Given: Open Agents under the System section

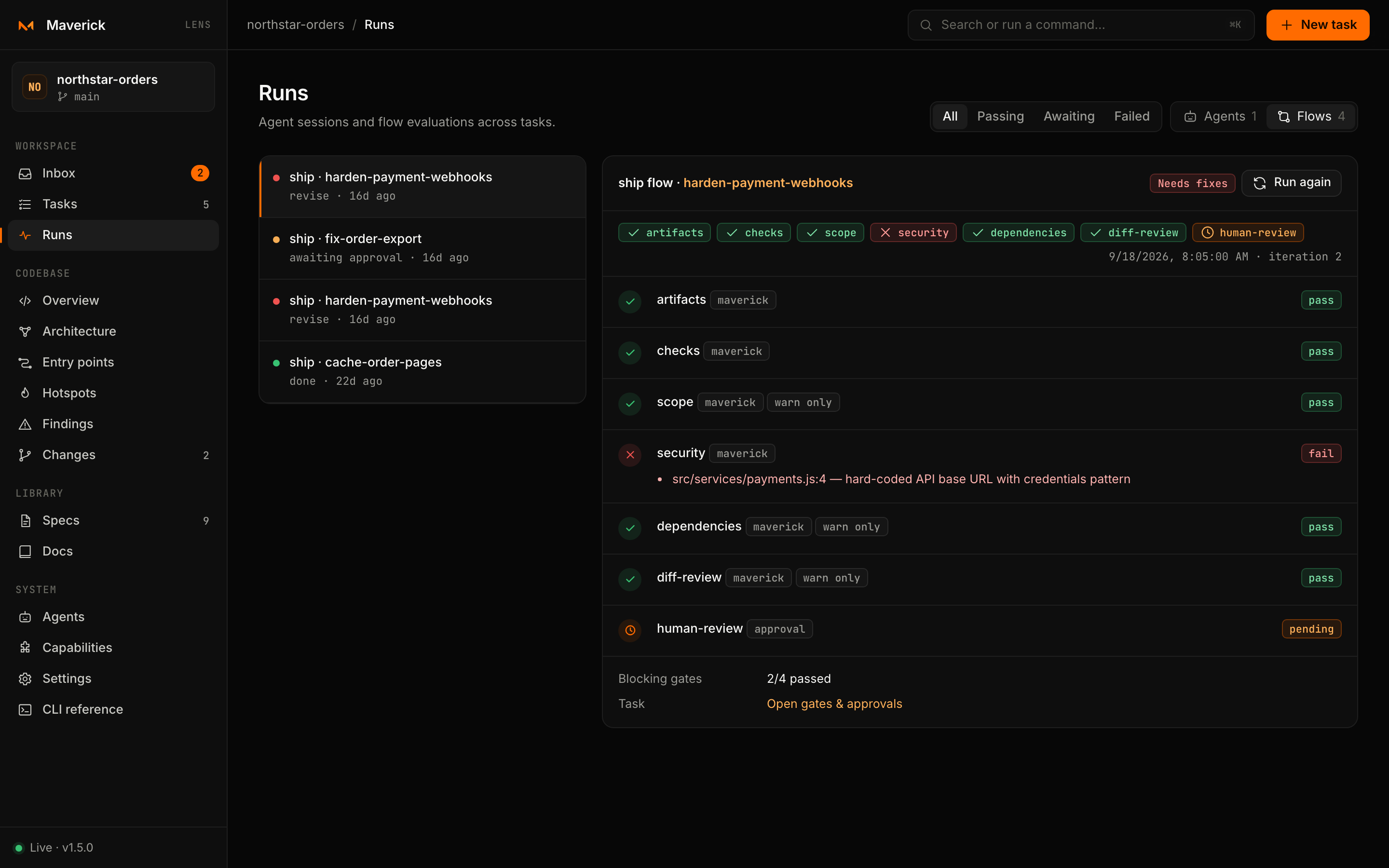Looking at the screenshot, I should (113, 617).
